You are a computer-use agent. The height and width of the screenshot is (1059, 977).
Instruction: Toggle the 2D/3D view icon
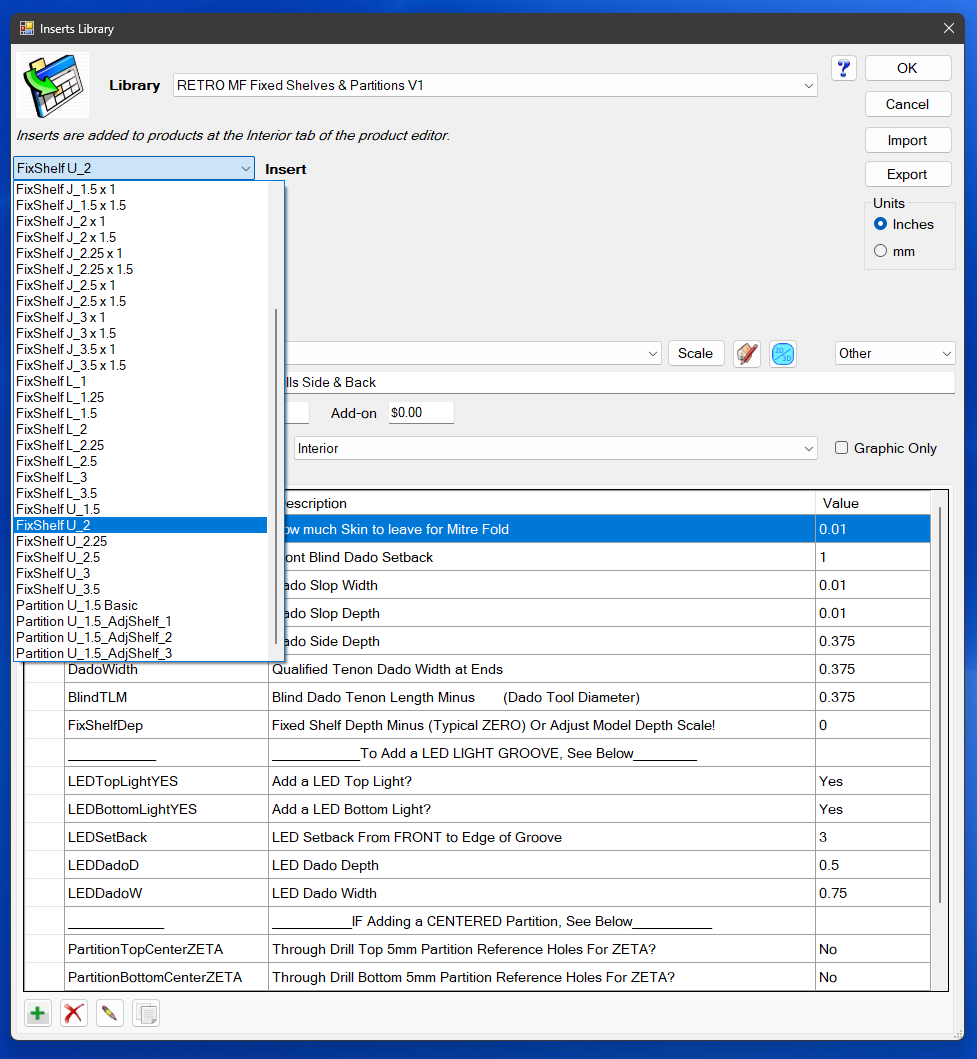click(x=783, y=354)
